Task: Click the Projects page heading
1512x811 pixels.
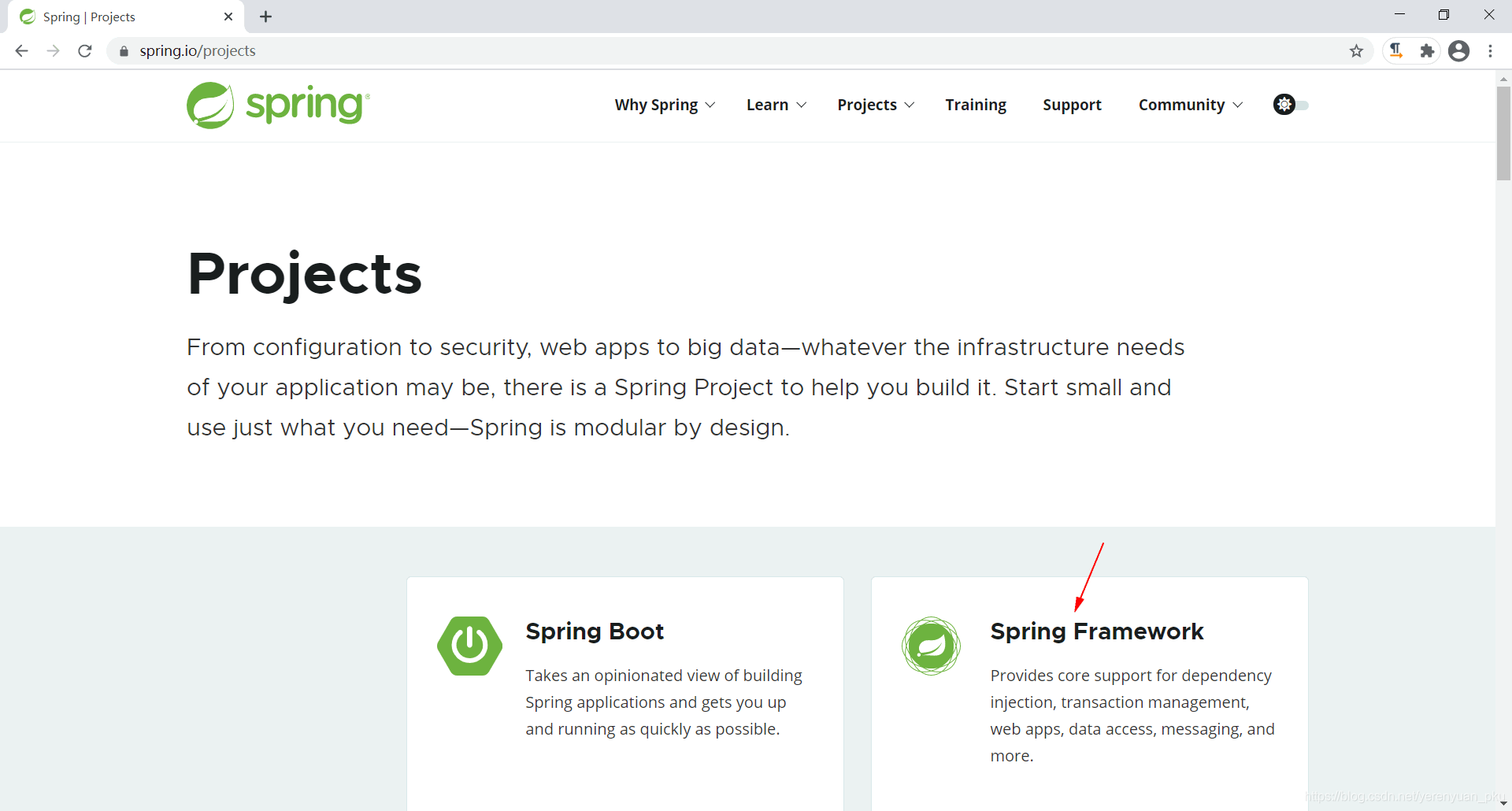Action: click(x=305, y=275)
